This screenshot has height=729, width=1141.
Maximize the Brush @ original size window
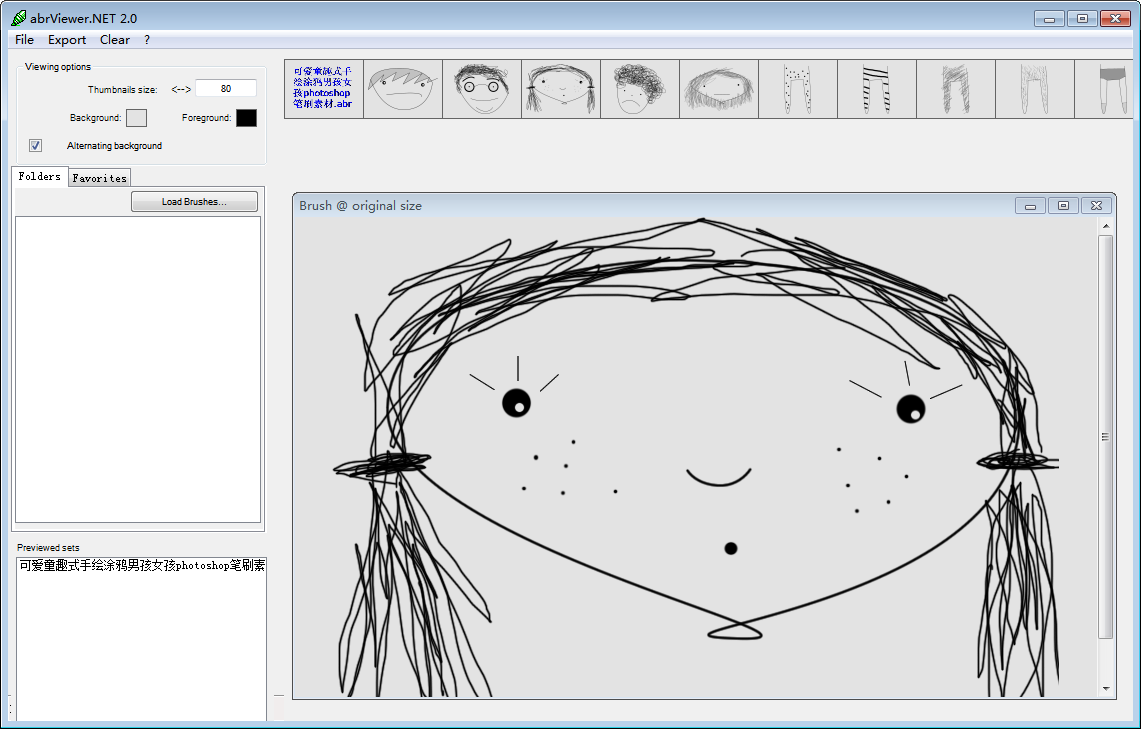pos(1063,206)
